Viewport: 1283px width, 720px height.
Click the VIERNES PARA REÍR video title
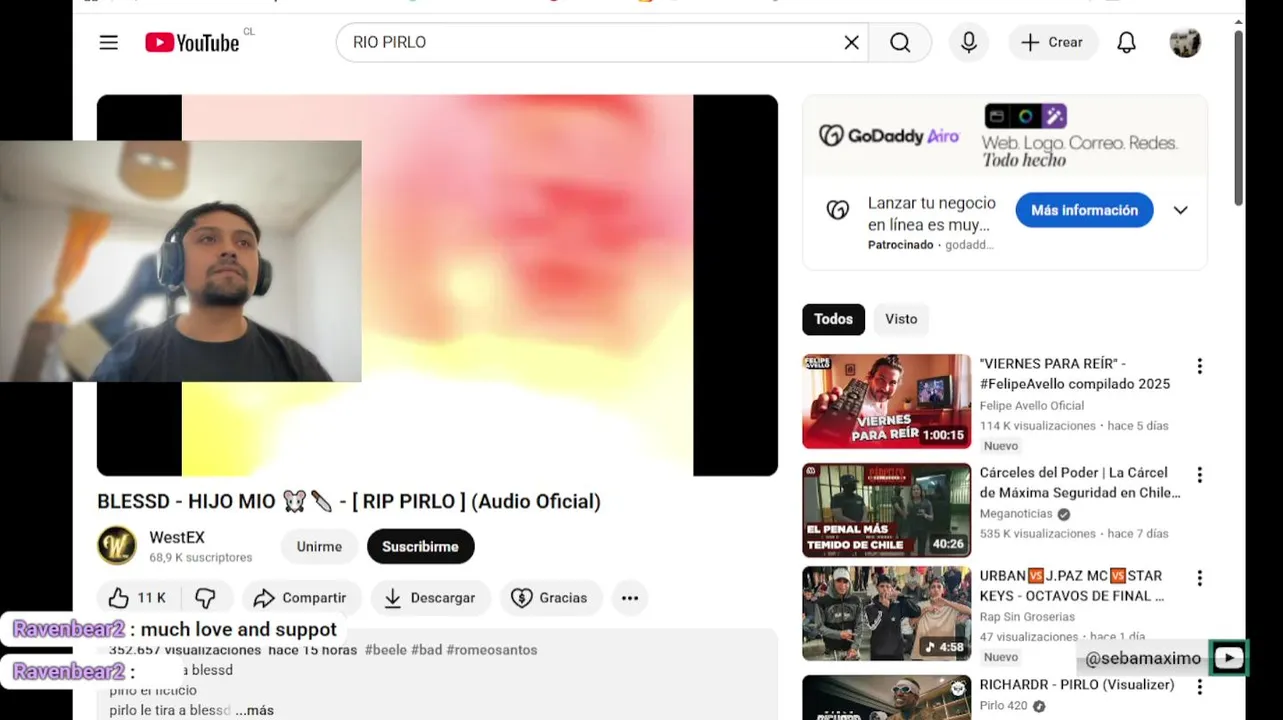pos(1075,374)
